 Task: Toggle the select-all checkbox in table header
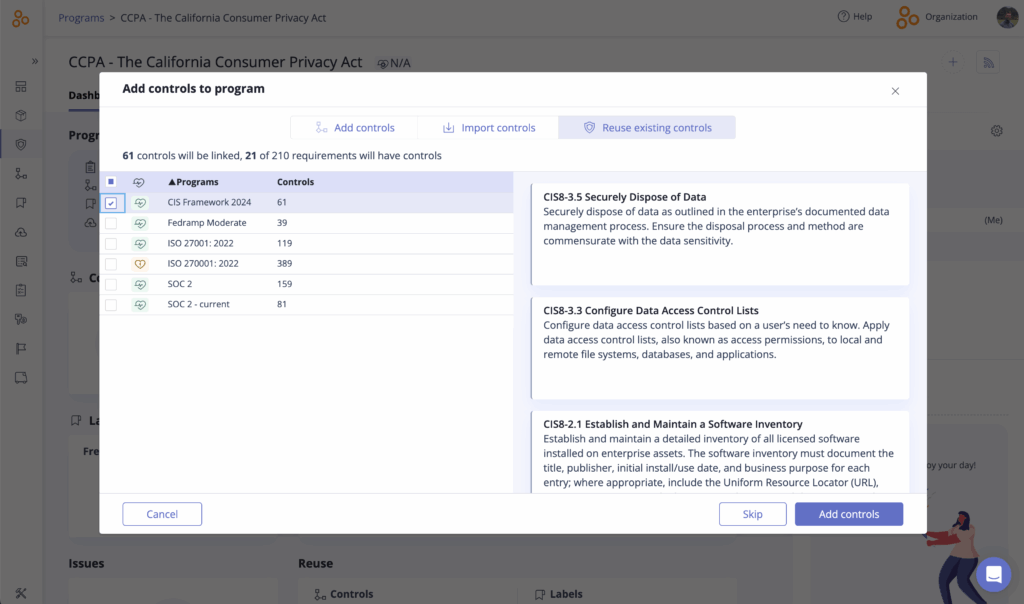click(x=111, y=182)
